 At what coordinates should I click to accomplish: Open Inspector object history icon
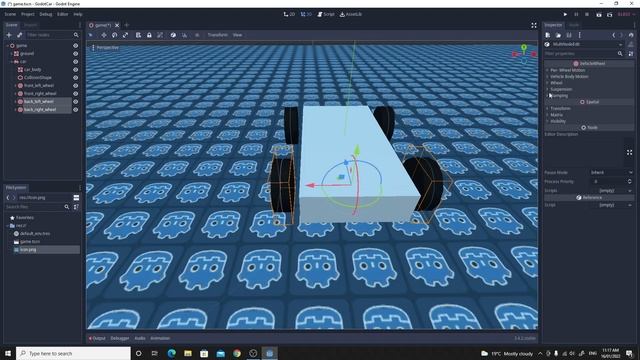[631, 35]
